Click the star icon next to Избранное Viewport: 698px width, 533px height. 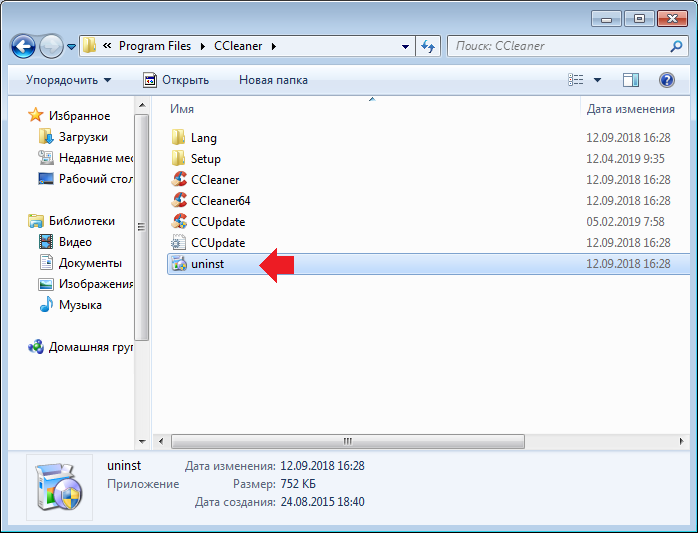point(36,115)
